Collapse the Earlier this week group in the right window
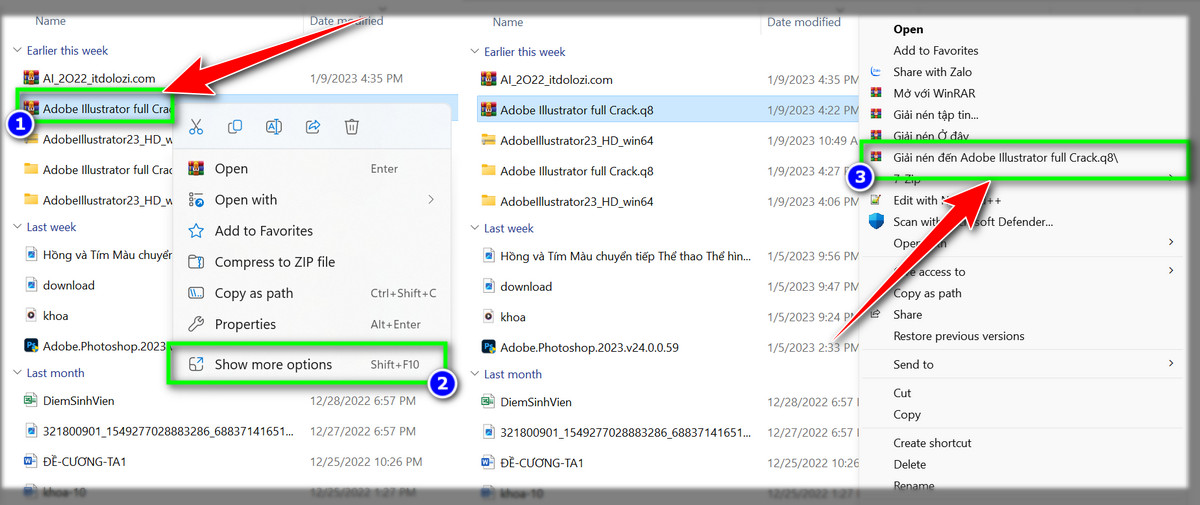1200x505 pixels. click(474, 52)
